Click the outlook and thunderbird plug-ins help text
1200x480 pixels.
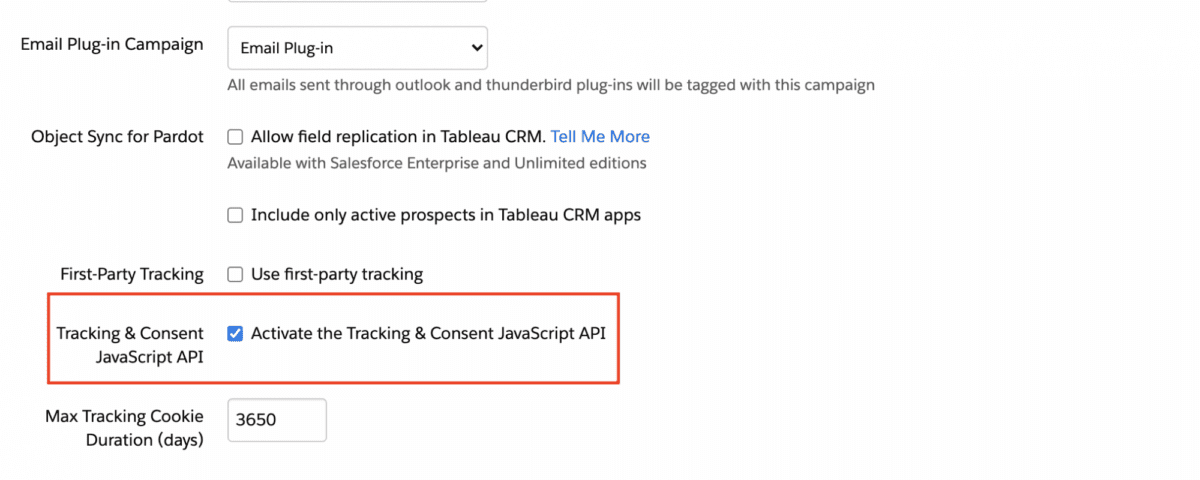click(551, 85)
